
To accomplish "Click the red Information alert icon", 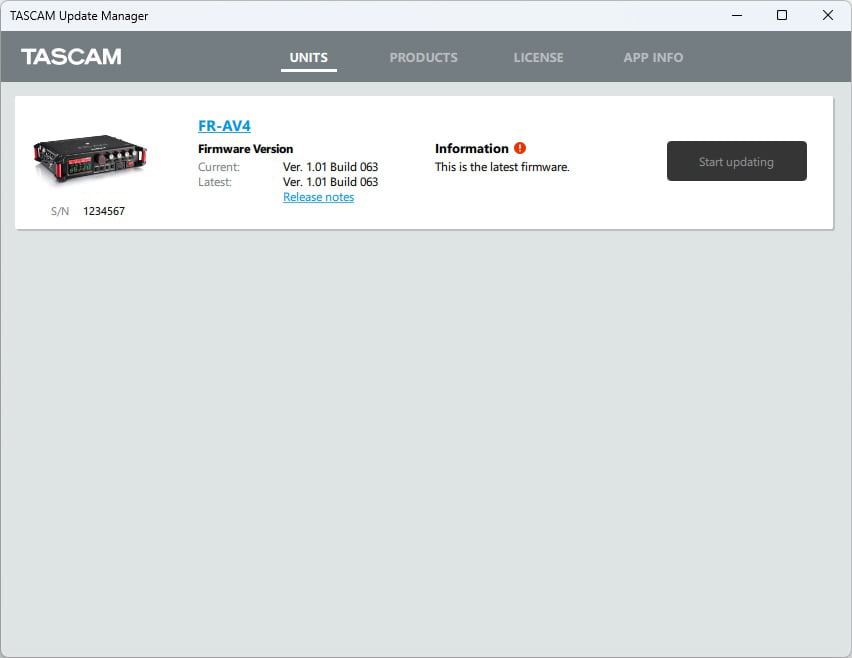I will (520, 149).
